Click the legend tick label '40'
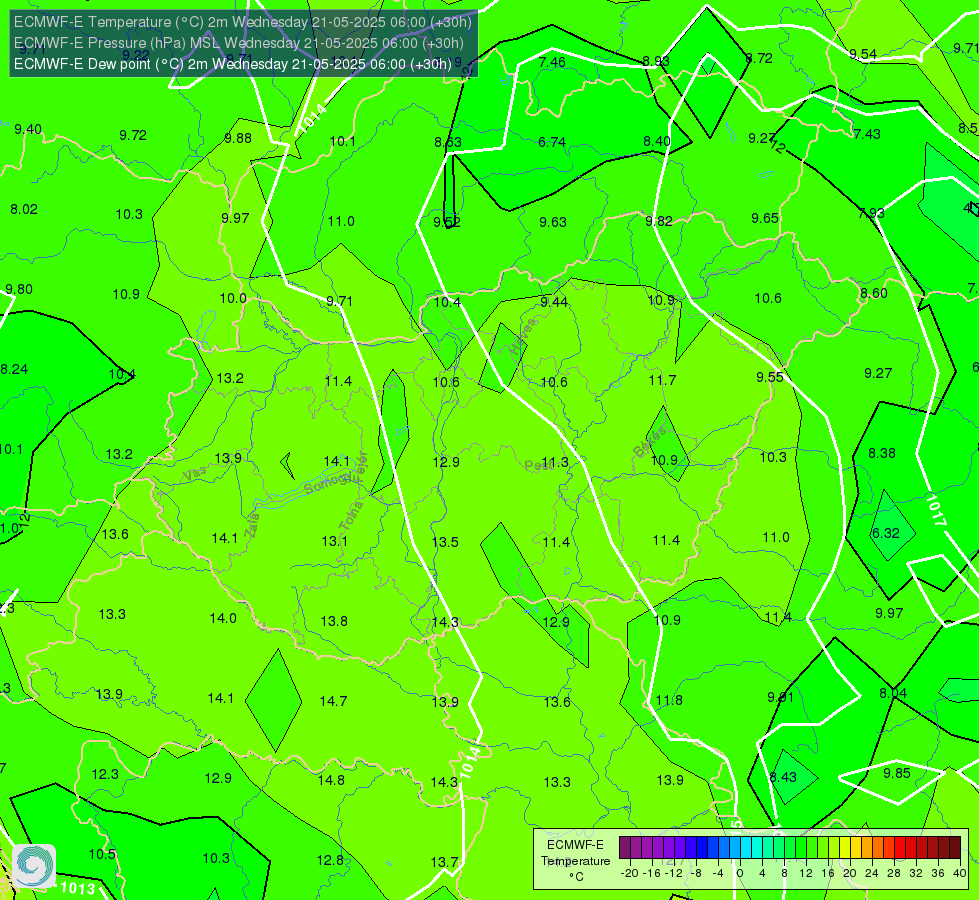Viewport: 979px width, 900px height. coord(960,873)
